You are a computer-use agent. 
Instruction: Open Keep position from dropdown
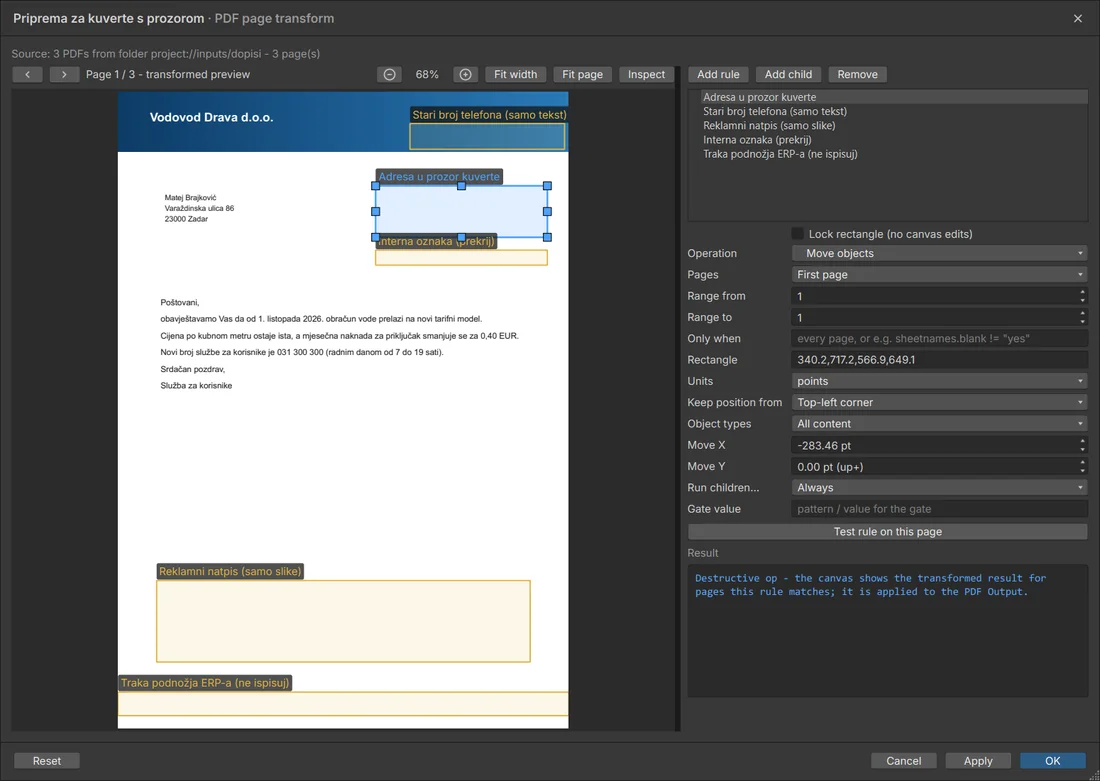coord(939,402)
